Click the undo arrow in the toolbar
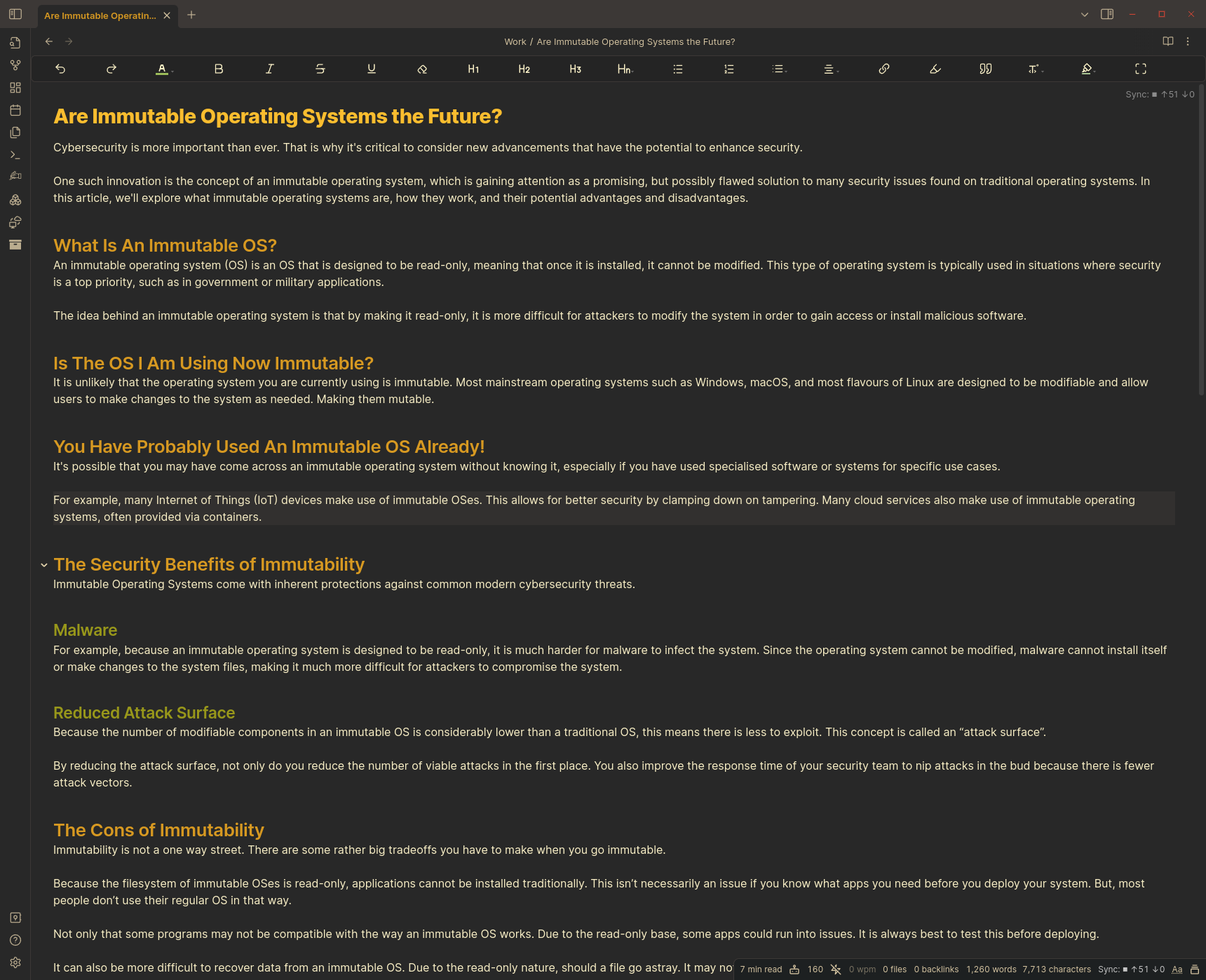The image size is (1206, 980). [60, 69]
